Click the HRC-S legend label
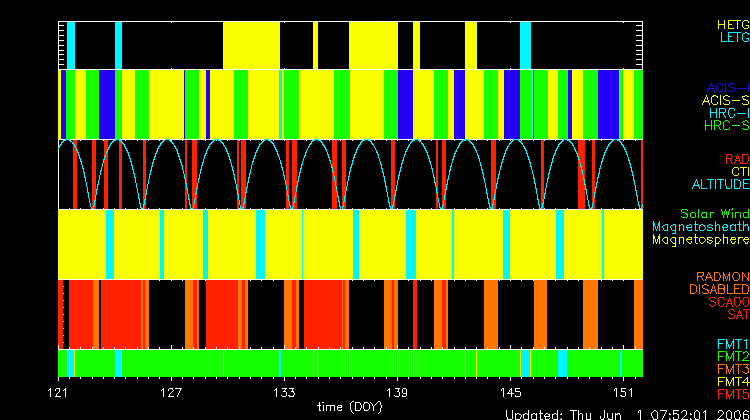The height and width of the screenshot is (420, 750). (x=726, y=126)
